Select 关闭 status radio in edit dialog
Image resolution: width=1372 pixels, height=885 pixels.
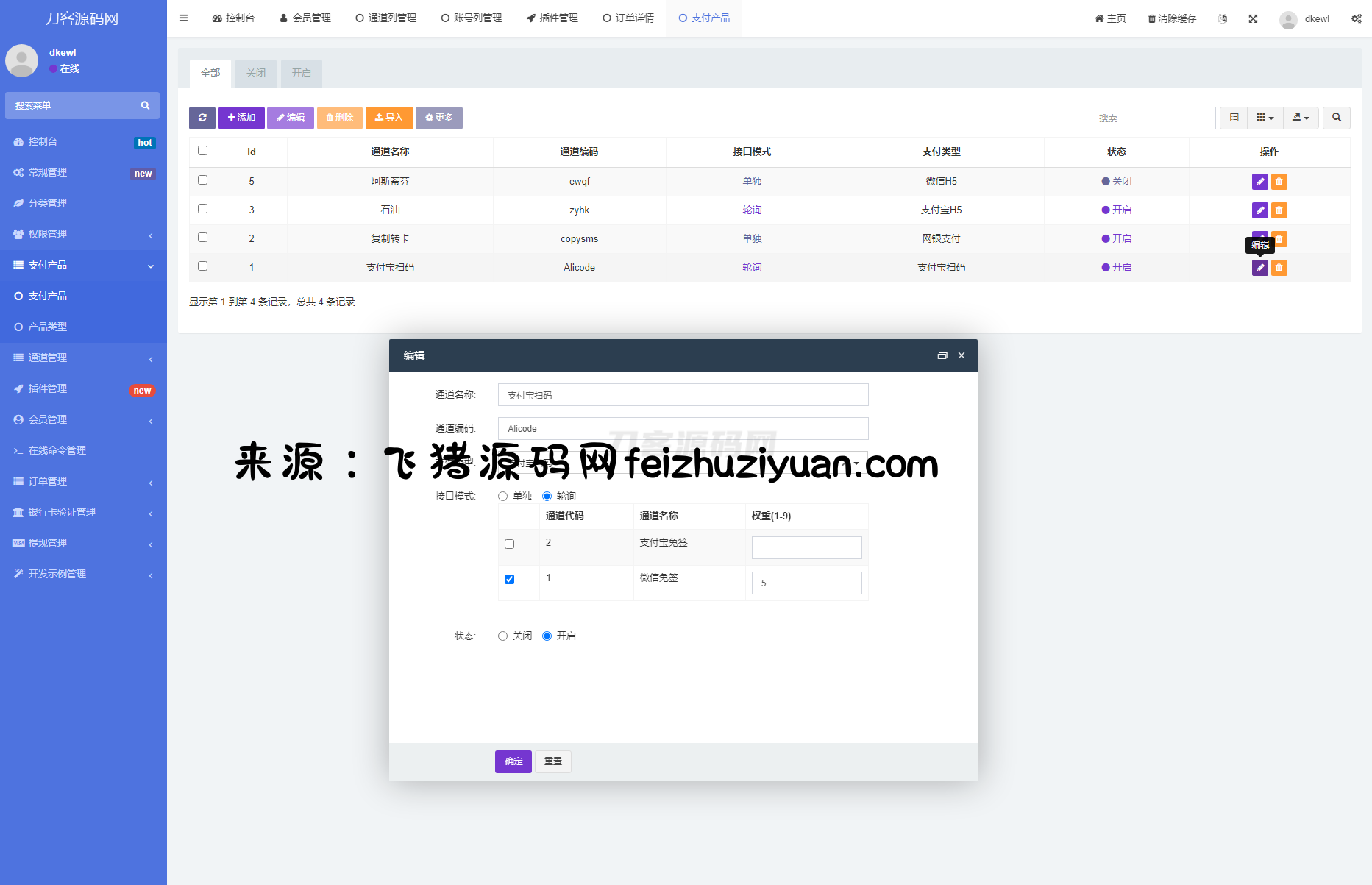(503, 636)
